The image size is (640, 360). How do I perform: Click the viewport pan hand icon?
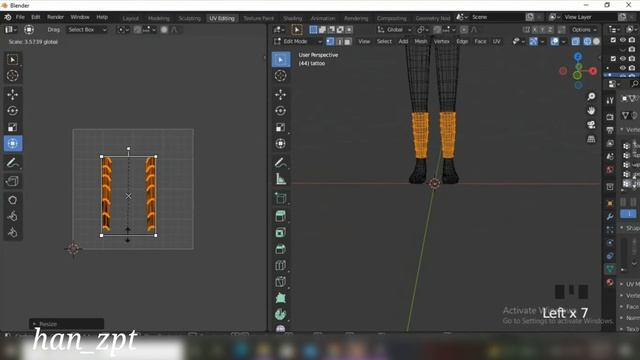coord(591,111)
